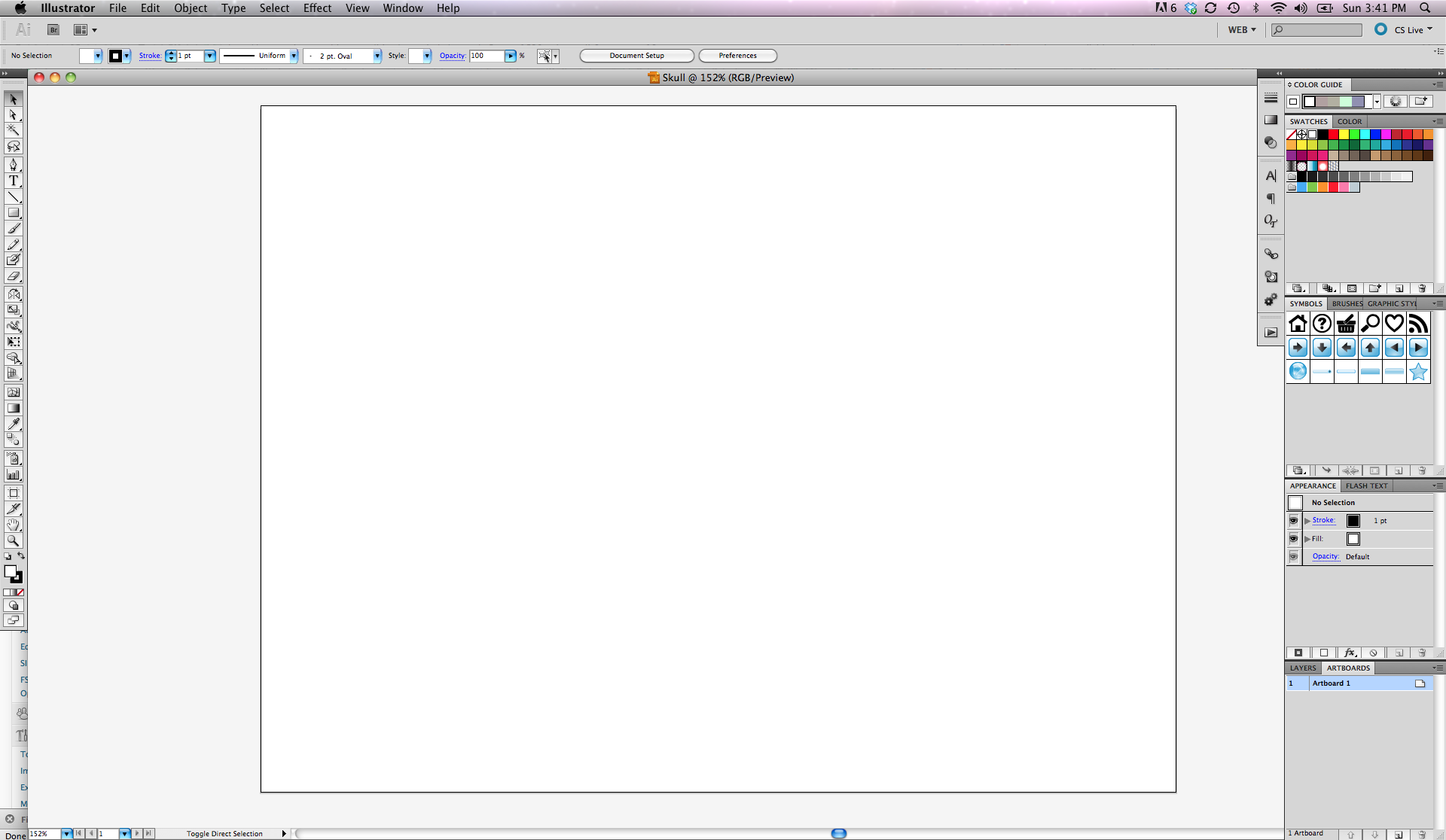Click the Opacity link in control bar
This screenshot has height=840, width=1446.
(453, 56)
